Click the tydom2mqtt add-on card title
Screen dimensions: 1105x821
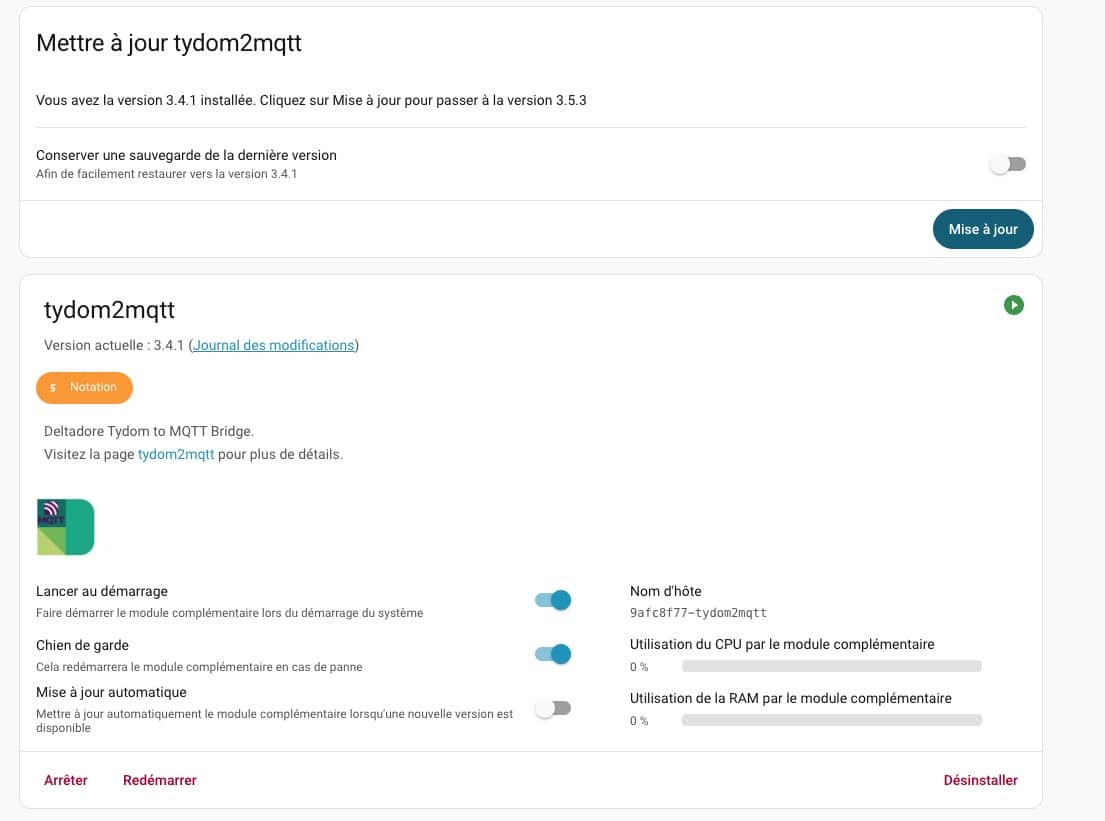point(110,310)
